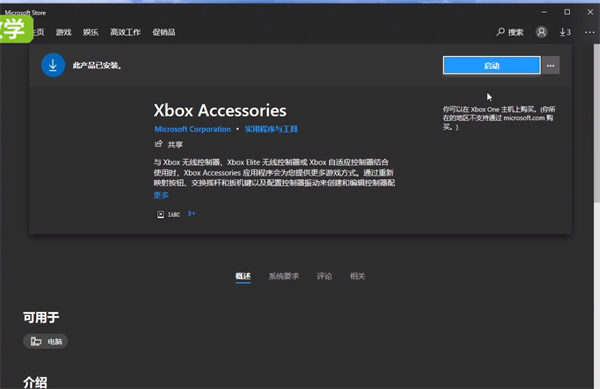Click the blue download circle icon

tap(53, 65)
